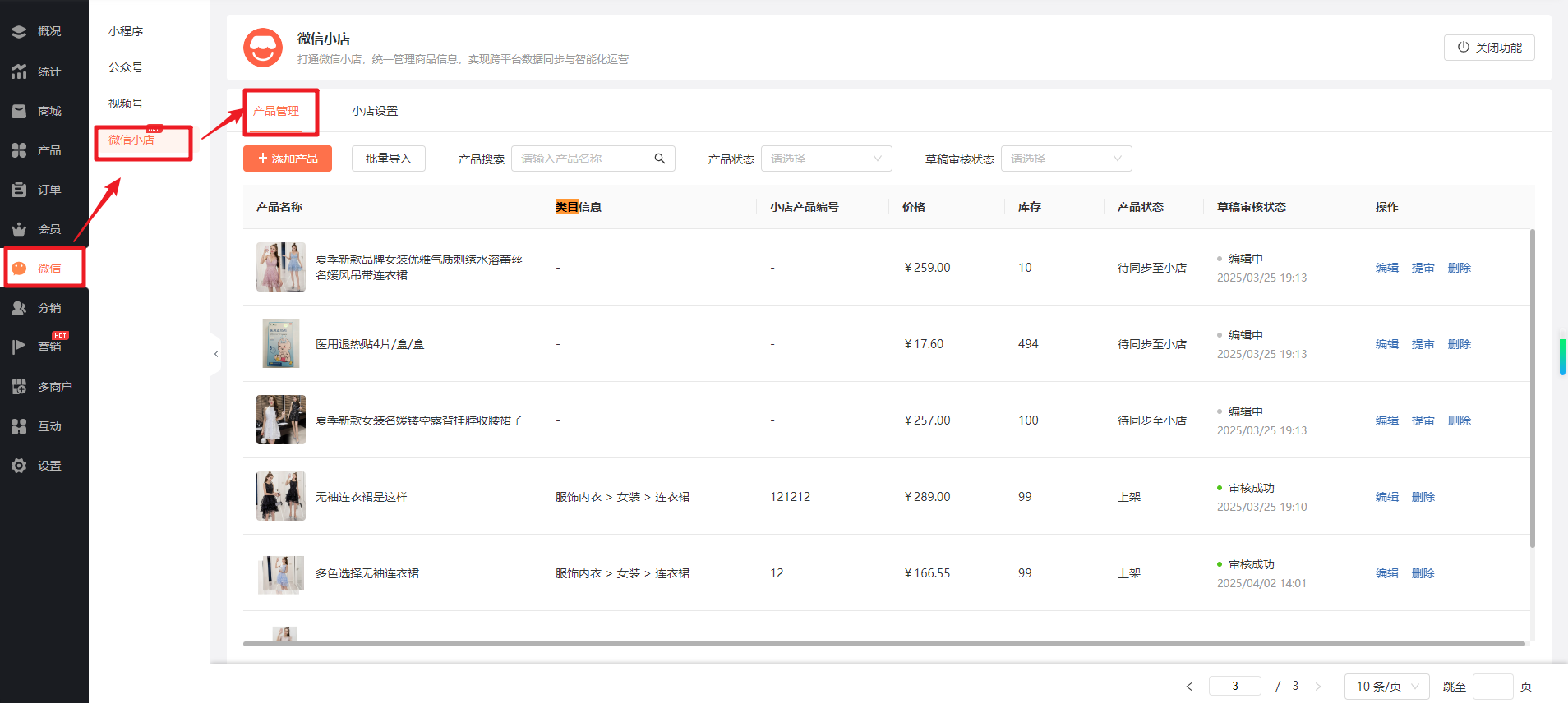Click the 医用退热贴 product thumbnail

click(281, 343)
